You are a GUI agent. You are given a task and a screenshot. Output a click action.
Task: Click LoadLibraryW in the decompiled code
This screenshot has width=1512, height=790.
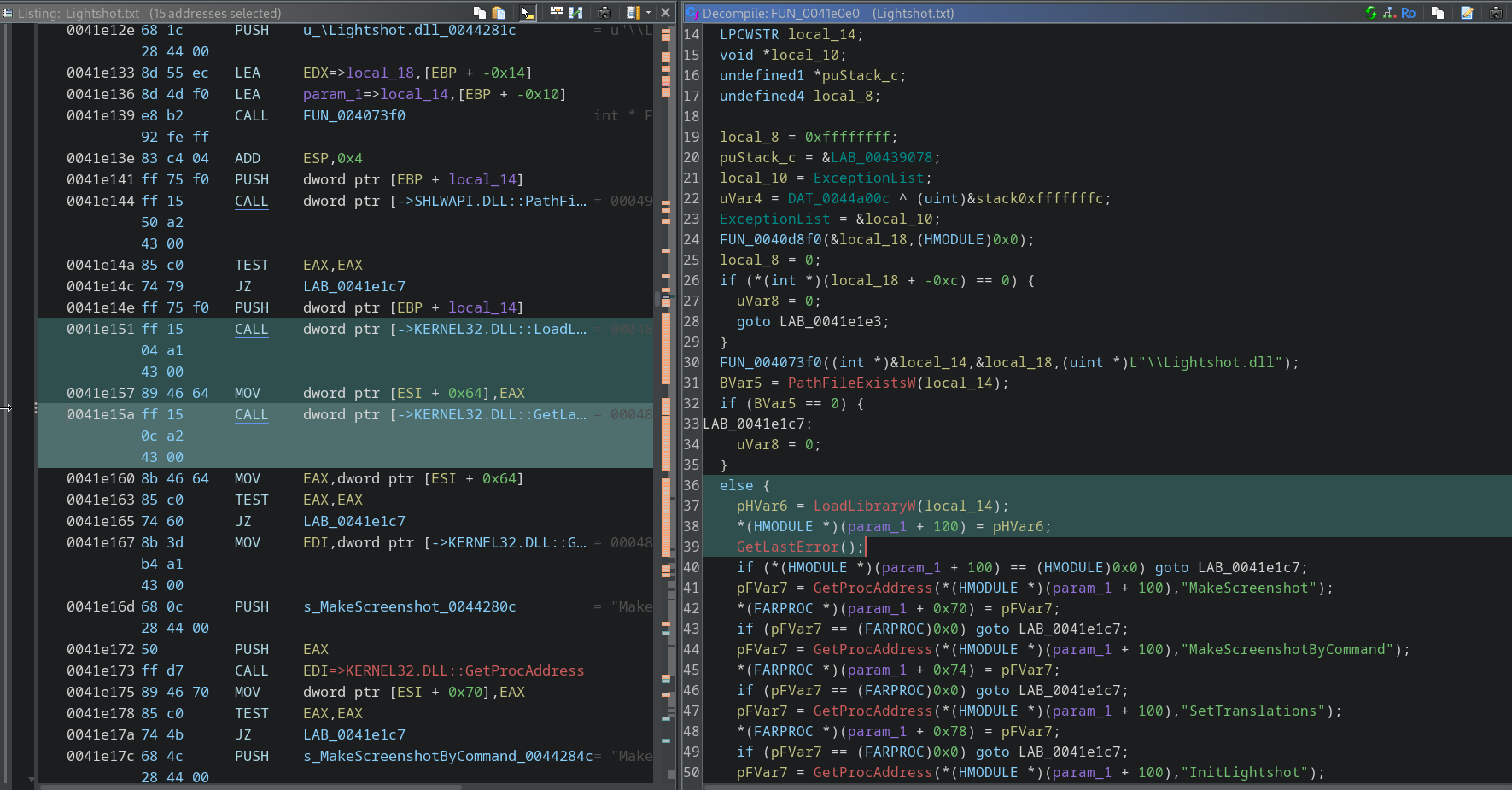click(x=863, y=506)
